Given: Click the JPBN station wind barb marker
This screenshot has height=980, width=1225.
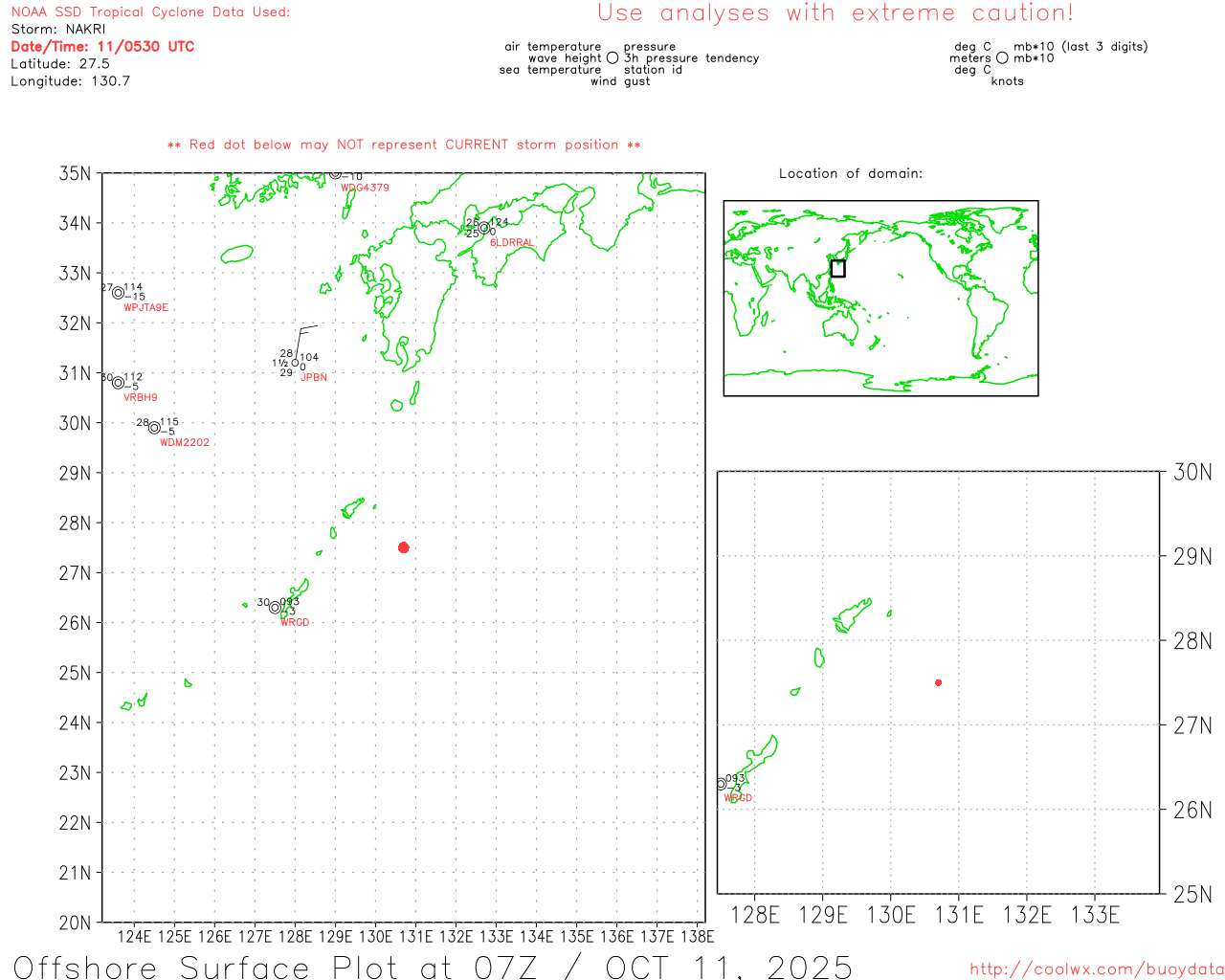Looking at the screenshot, I should tap(295, 363).
